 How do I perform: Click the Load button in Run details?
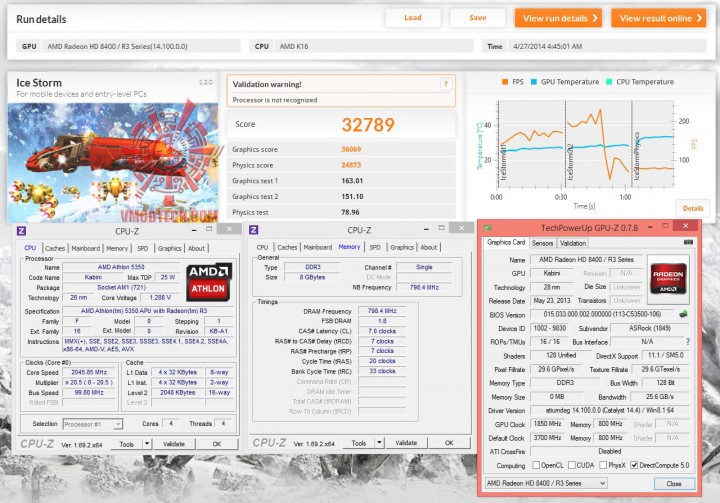pos(413,18)
